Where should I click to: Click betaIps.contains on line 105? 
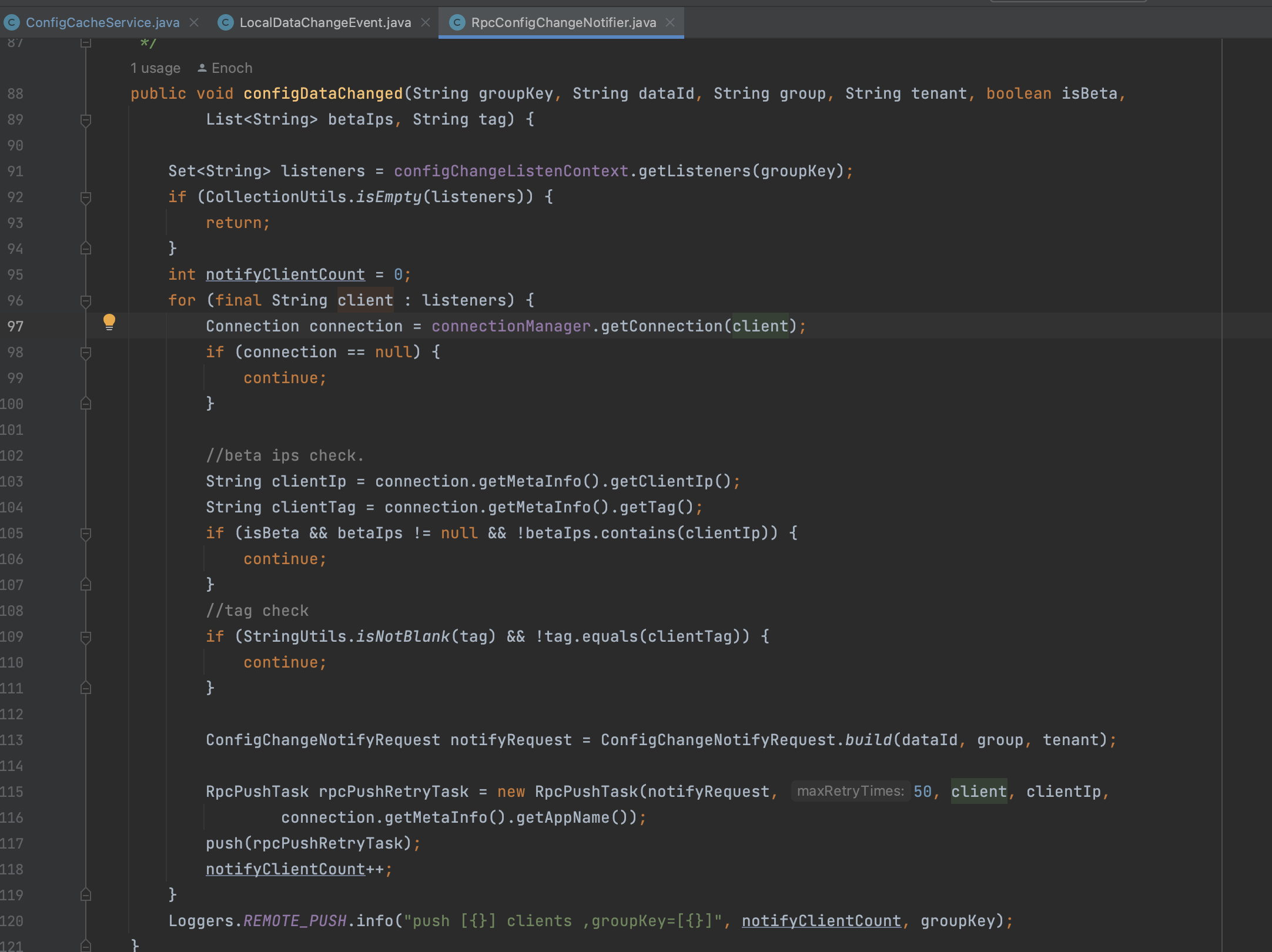click(x=600, y=533)
